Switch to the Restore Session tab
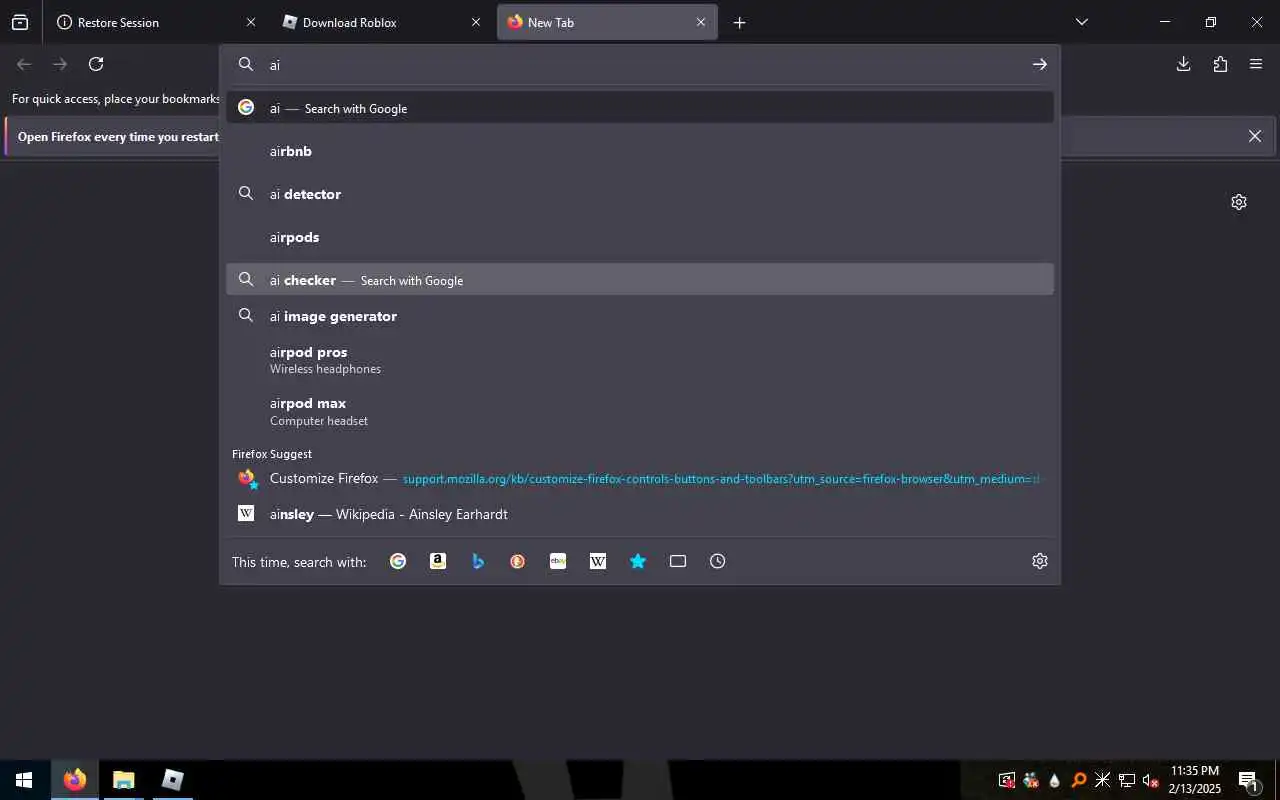1280x800 pixels. click(x=157, y=22)
